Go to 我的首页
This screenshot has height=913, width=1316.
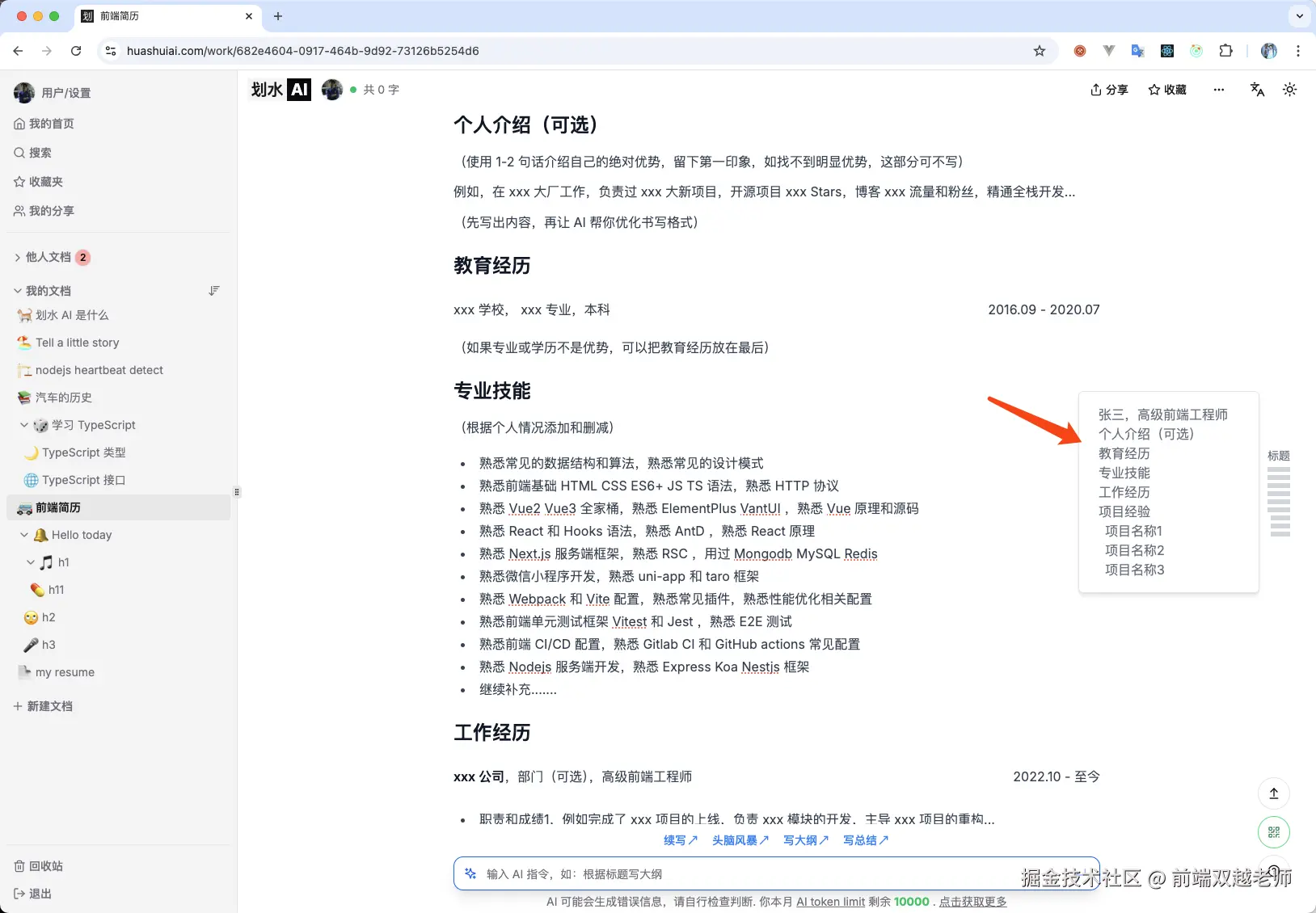(44, 124)
